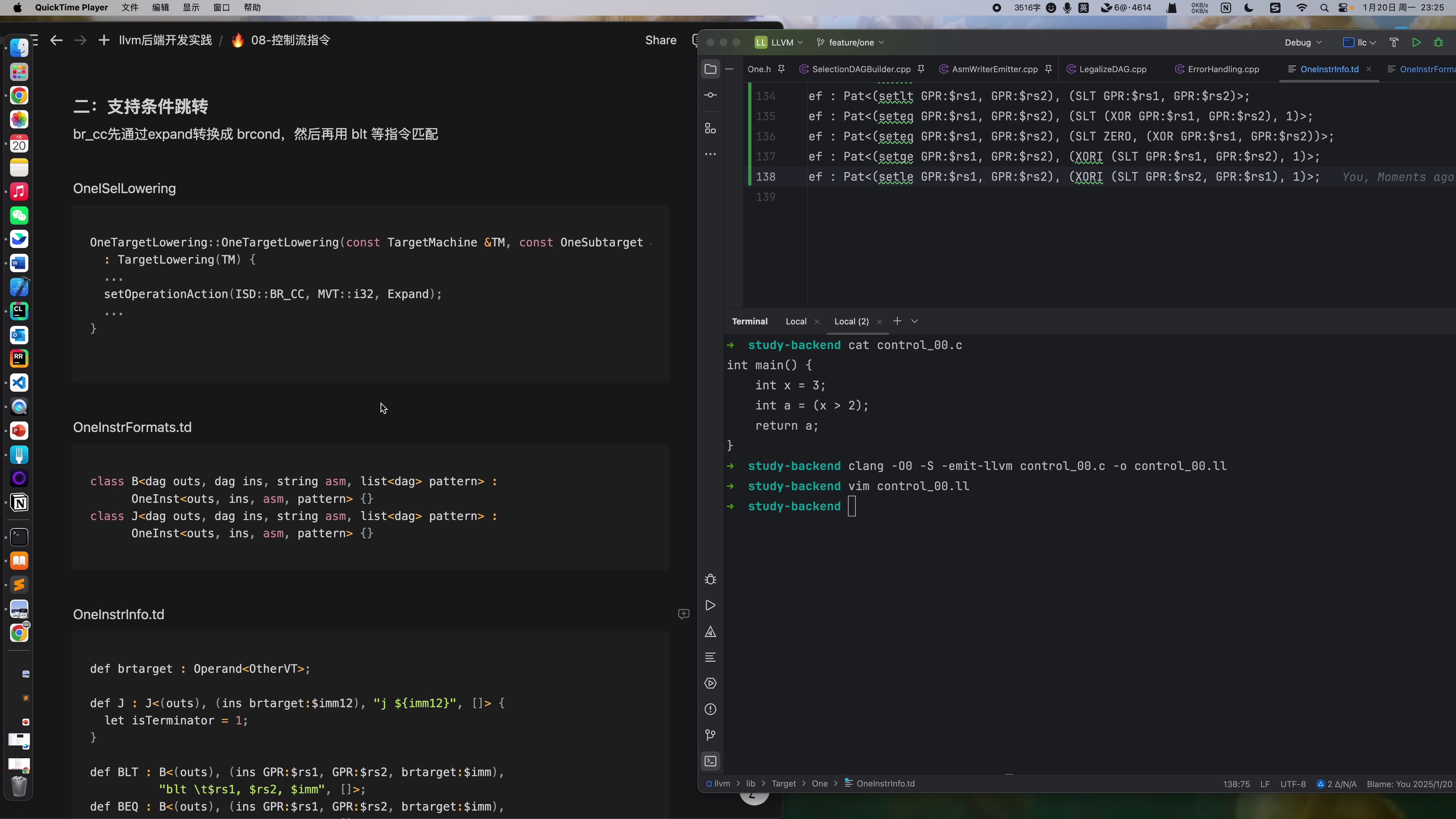The height and width of the screenshot is (819, 1456).
Task: Click the One breadcrumb in path bar
Action: click(x=820, y=783)
